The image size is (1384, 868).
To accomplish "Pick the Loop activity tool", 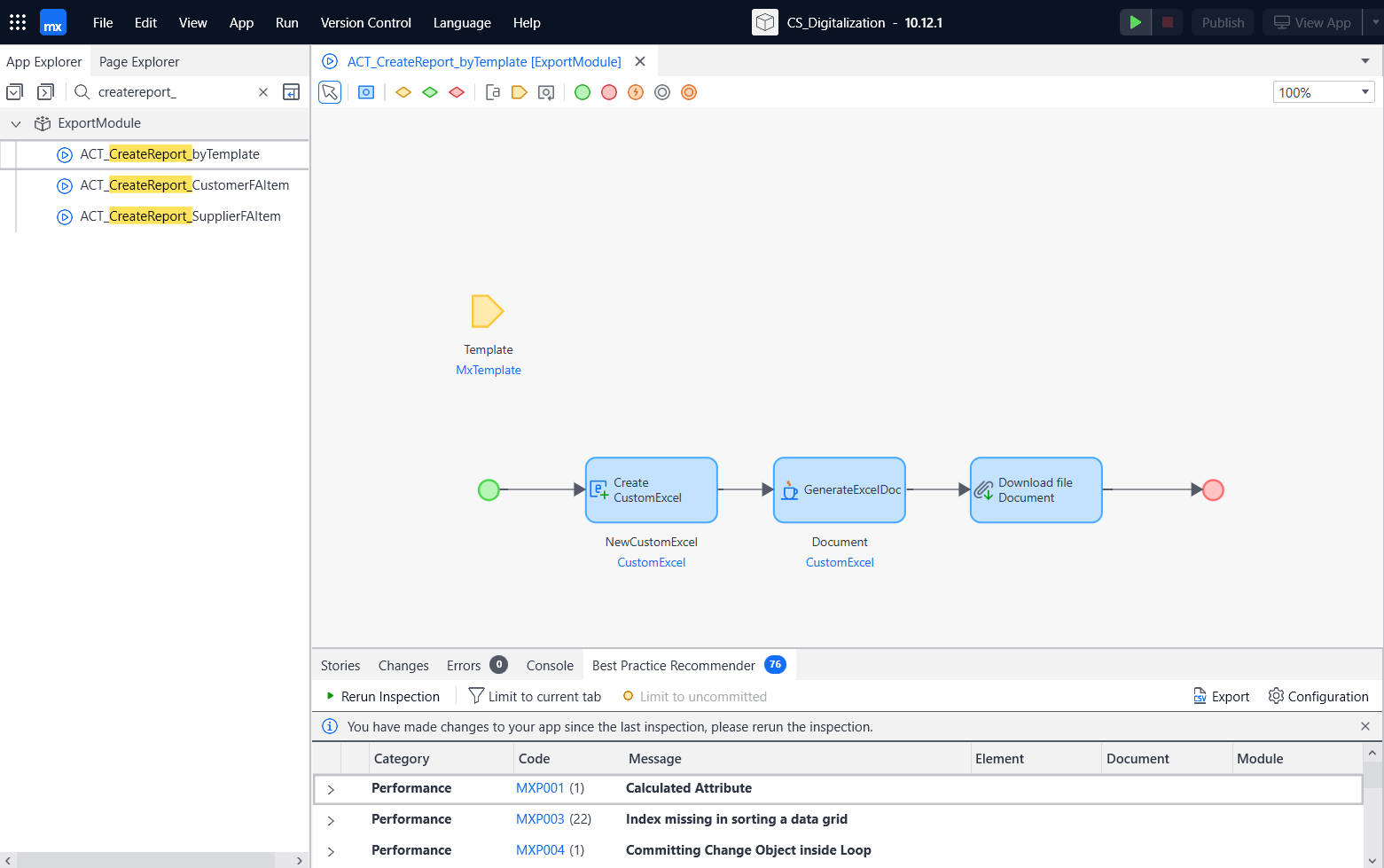I will [x=545, y=91].
